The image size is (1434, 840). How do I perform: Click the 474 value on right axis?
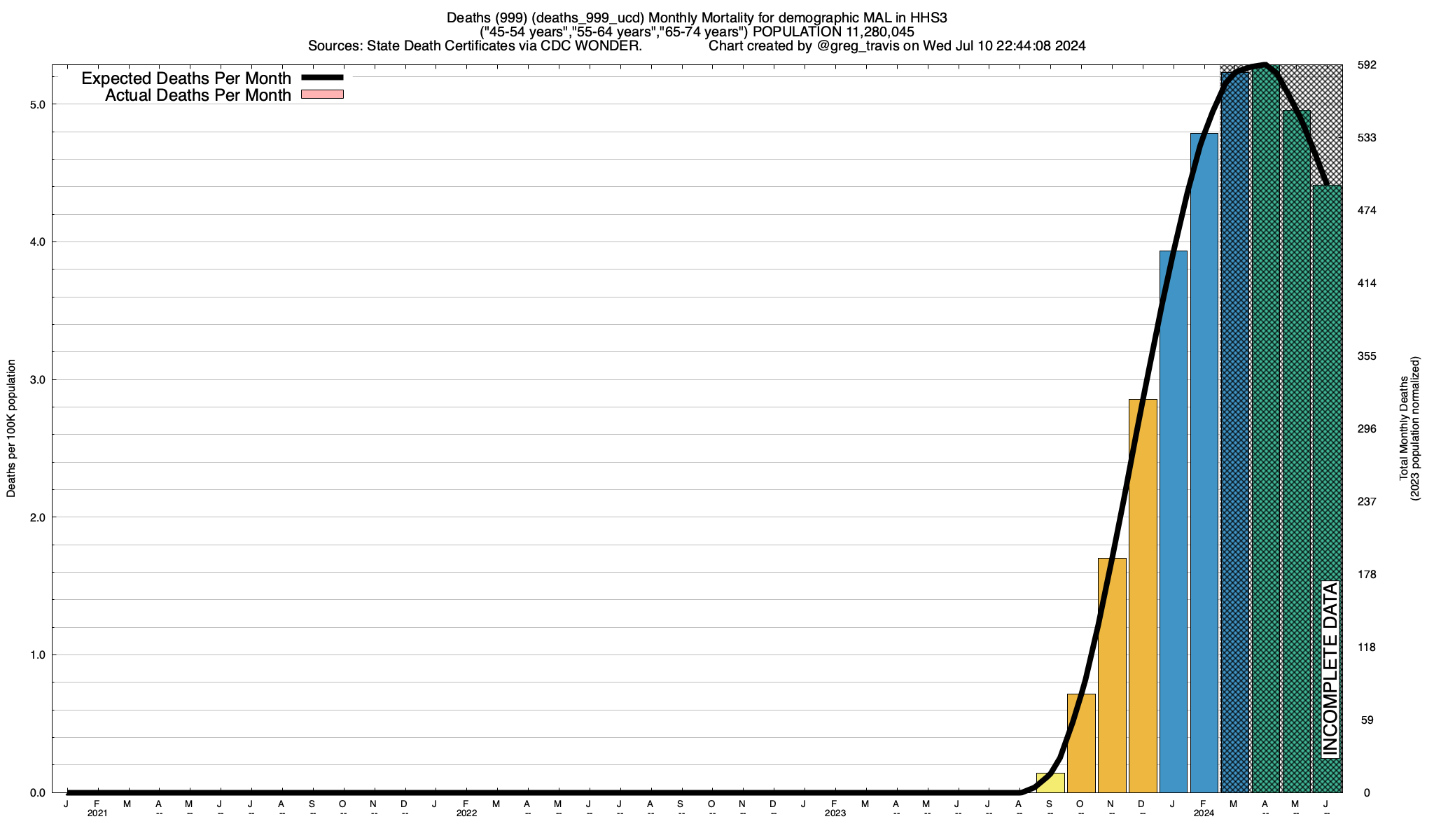(1367, 211)
